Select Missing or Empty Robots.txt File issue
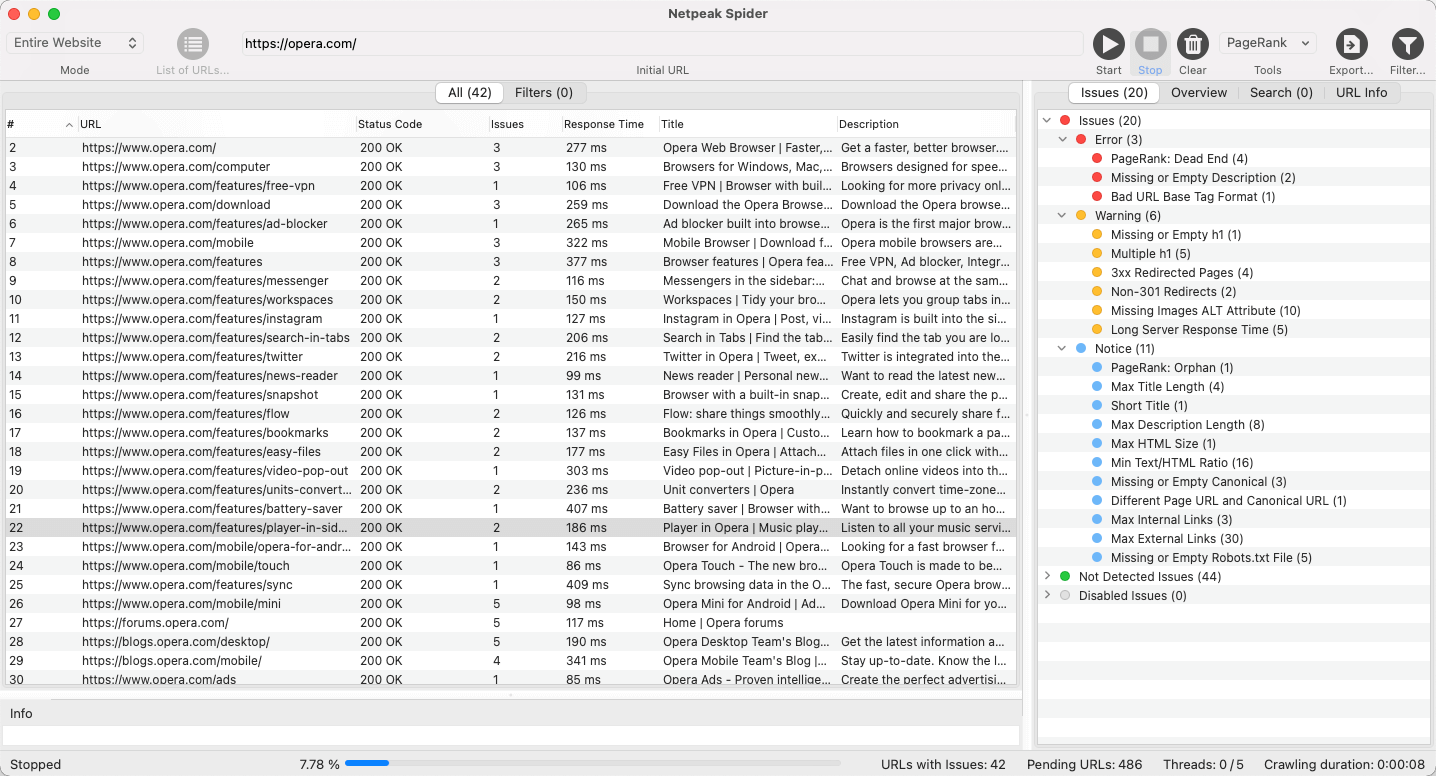Screen dimensions: 1436x776 [x=1211, y=558]
